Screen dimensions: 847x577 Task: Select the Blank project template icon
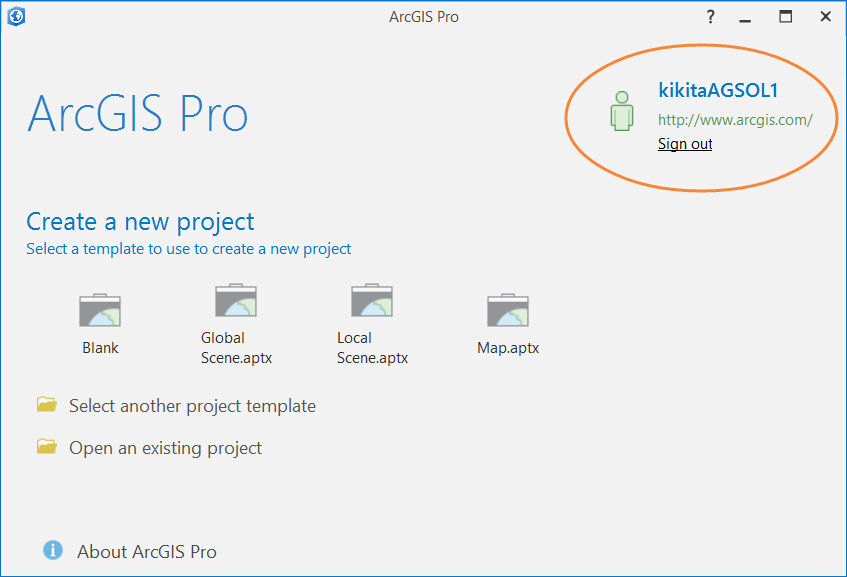(x=100, y=310)
